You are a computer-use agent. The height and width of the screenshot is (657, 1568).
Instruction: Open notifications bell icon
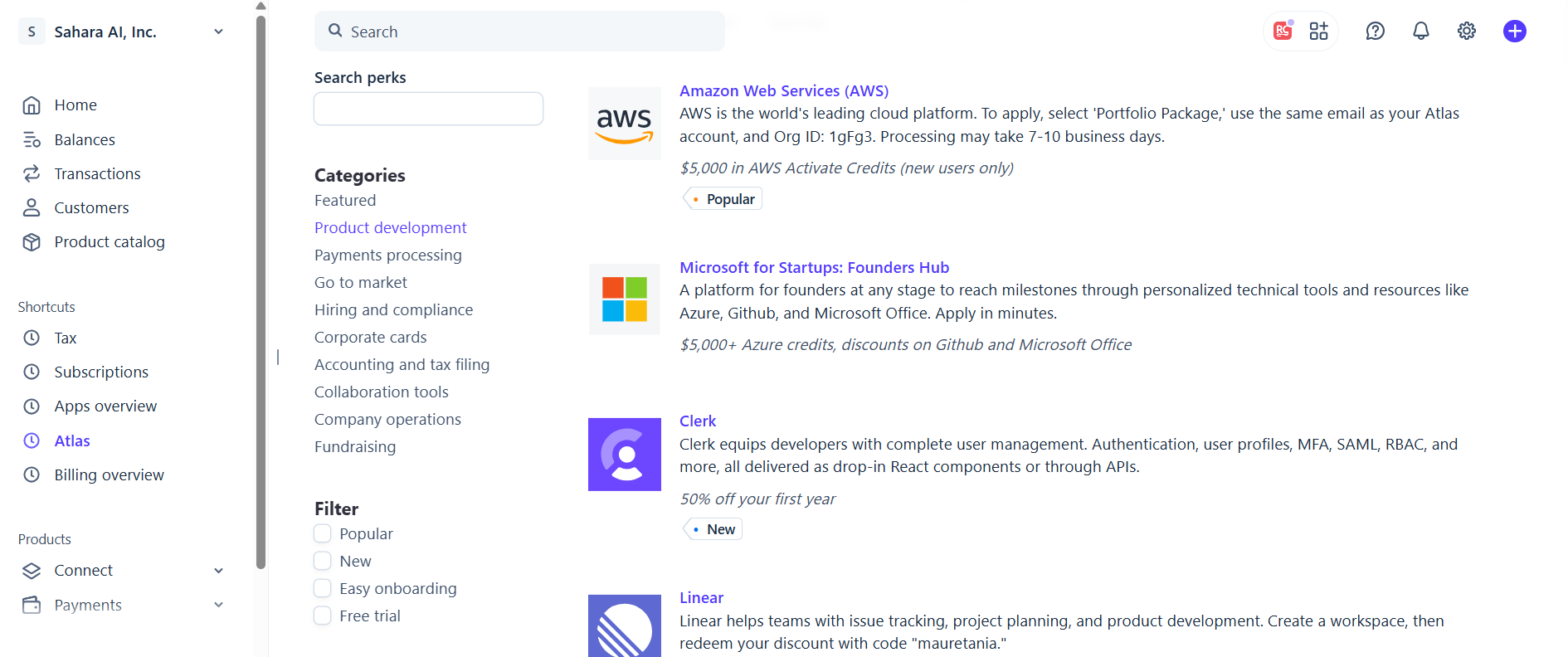1421,31
